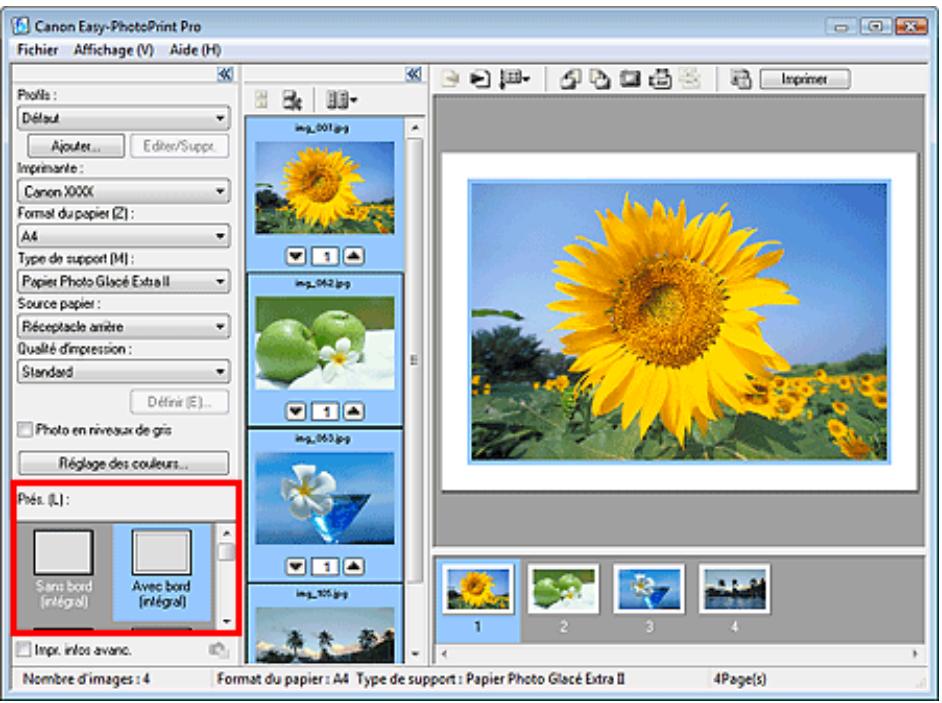Click the greyed-out icon left of the delete-image icon

click(261, 100)
